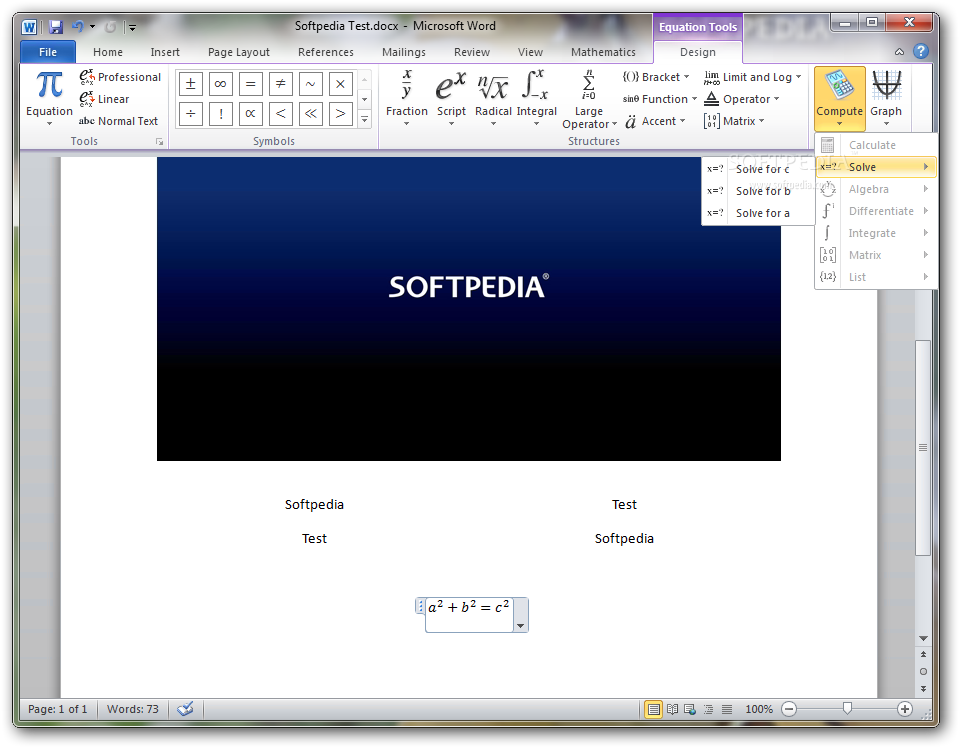960x748 pixels.
Task: Open the Script structure gallery
Action: click(451, 98)
